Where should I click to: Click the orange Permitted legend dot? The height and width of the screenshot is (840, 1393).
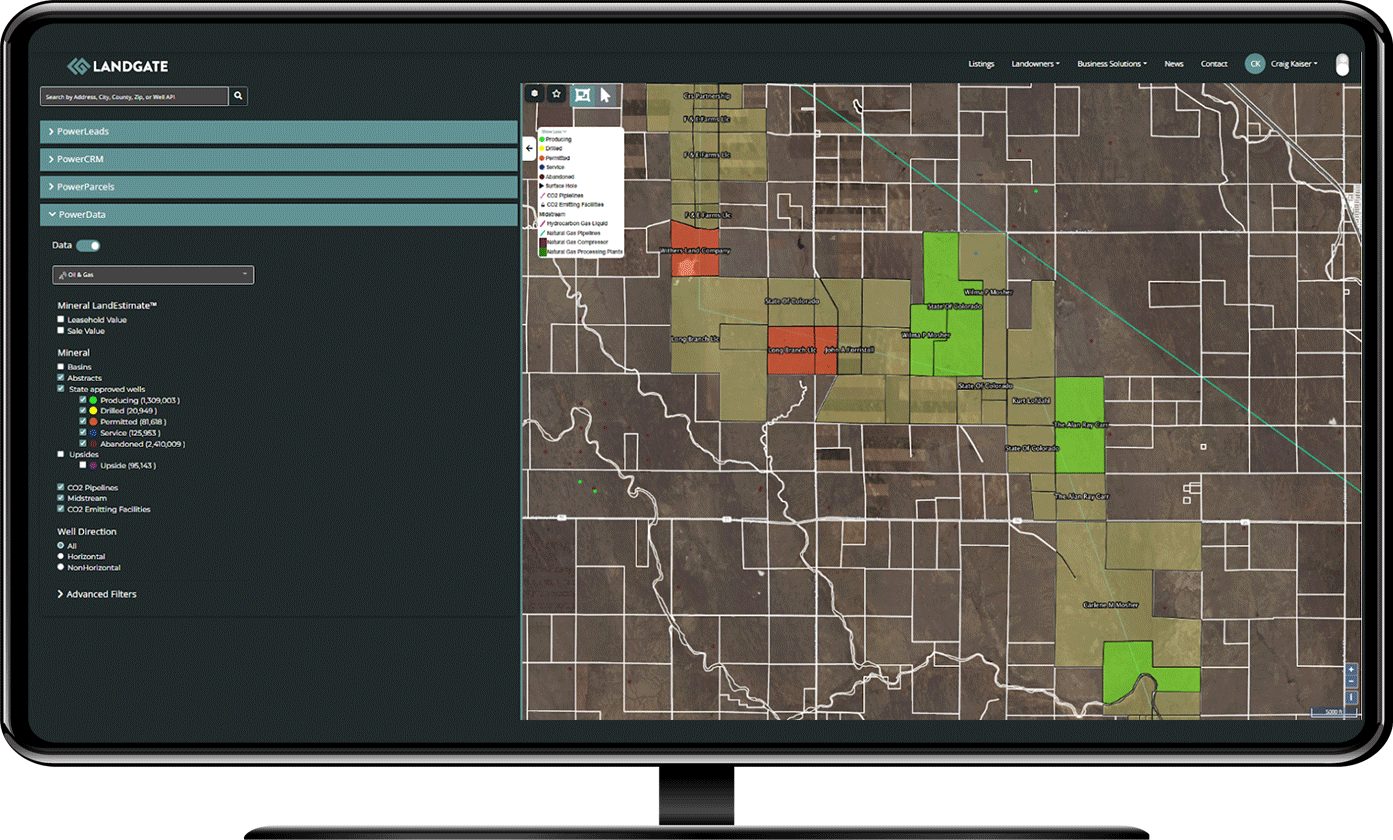coord(542,158)
